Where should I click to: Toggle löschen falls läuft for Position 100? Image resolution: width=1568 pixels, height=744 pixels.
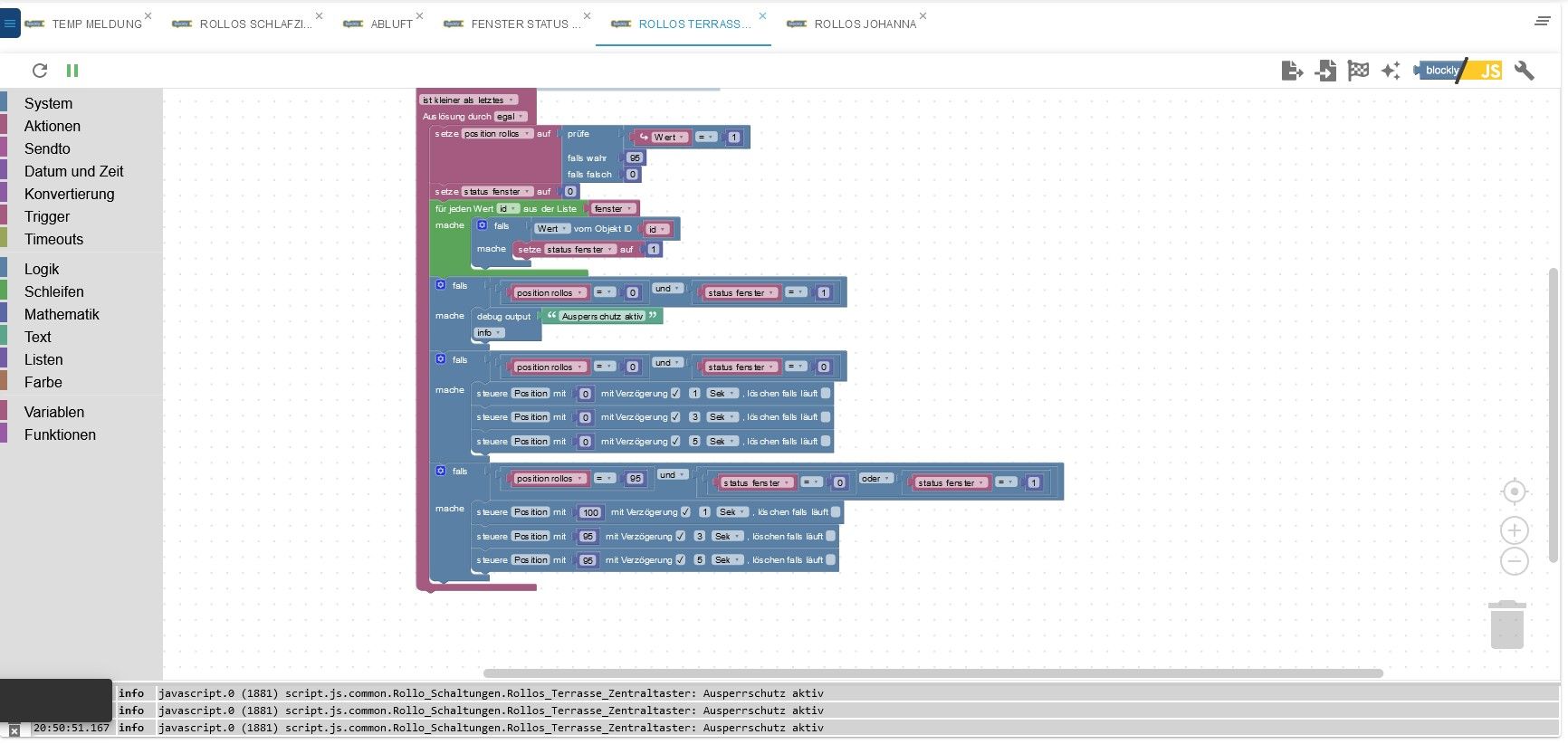click(836, 511)
